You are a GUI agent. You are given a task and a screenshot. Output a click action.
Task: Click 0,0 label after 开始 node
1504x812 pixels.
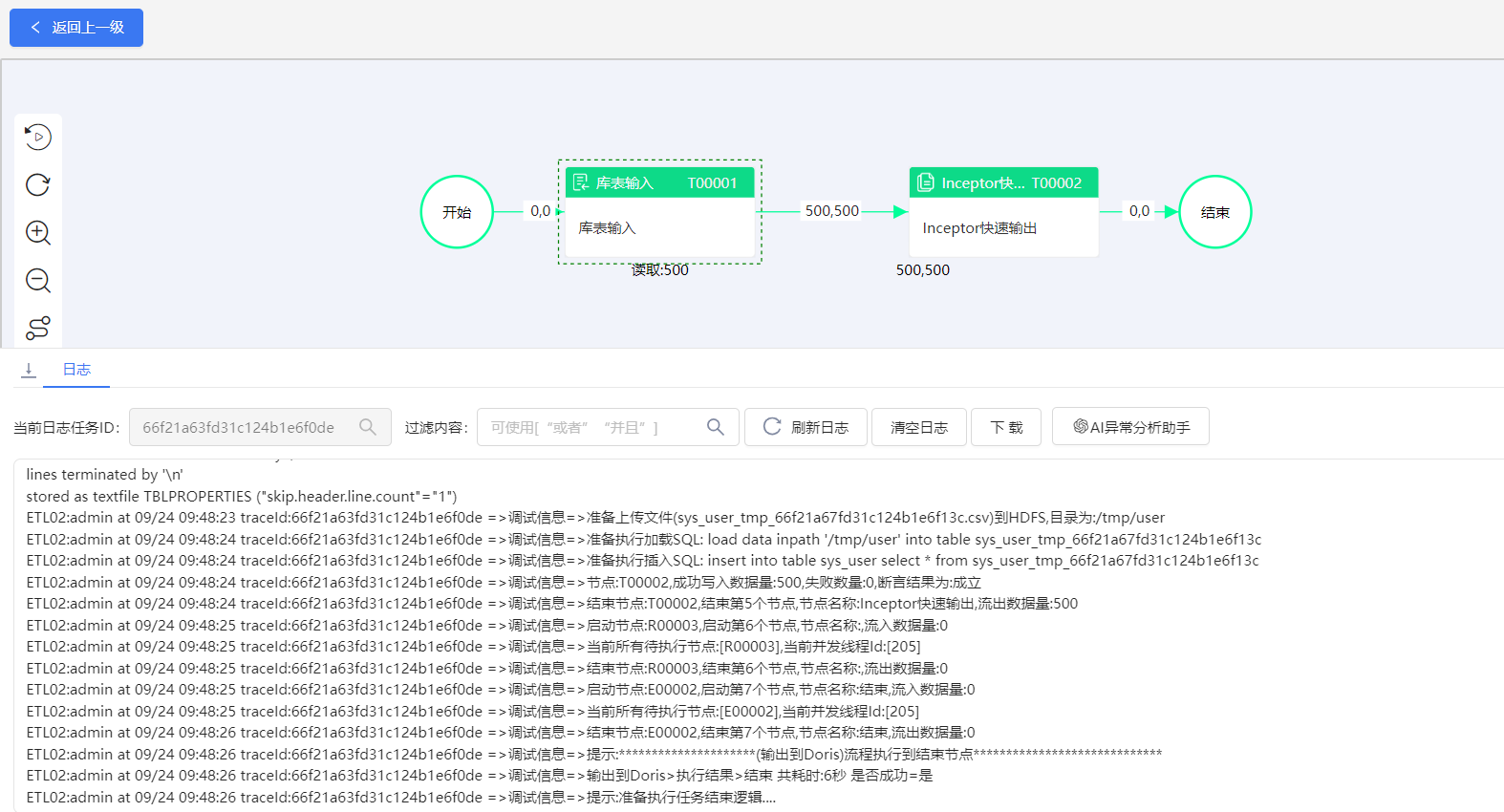tap(541, 211)
